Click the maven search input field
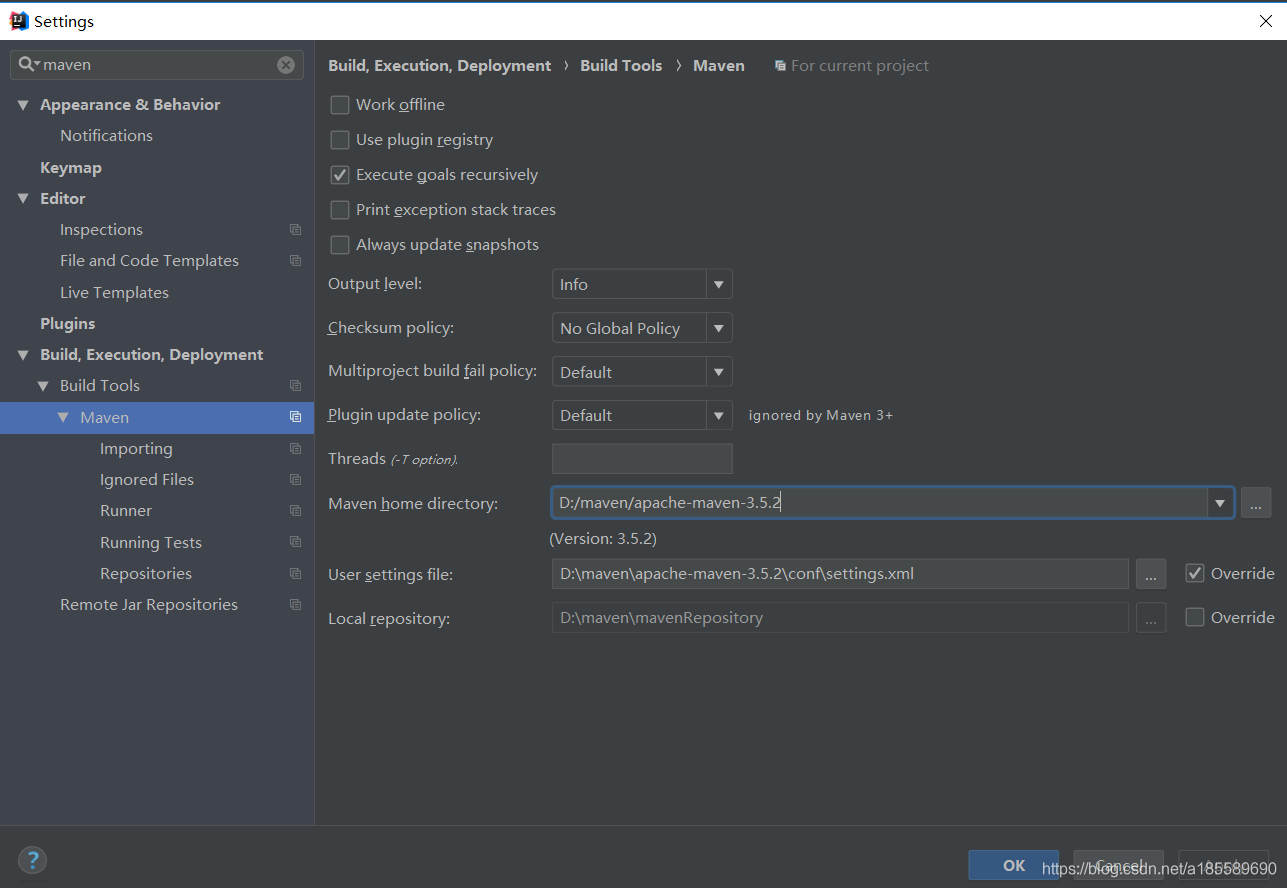Screen dimensions: 1287x888 coord(157,65)
